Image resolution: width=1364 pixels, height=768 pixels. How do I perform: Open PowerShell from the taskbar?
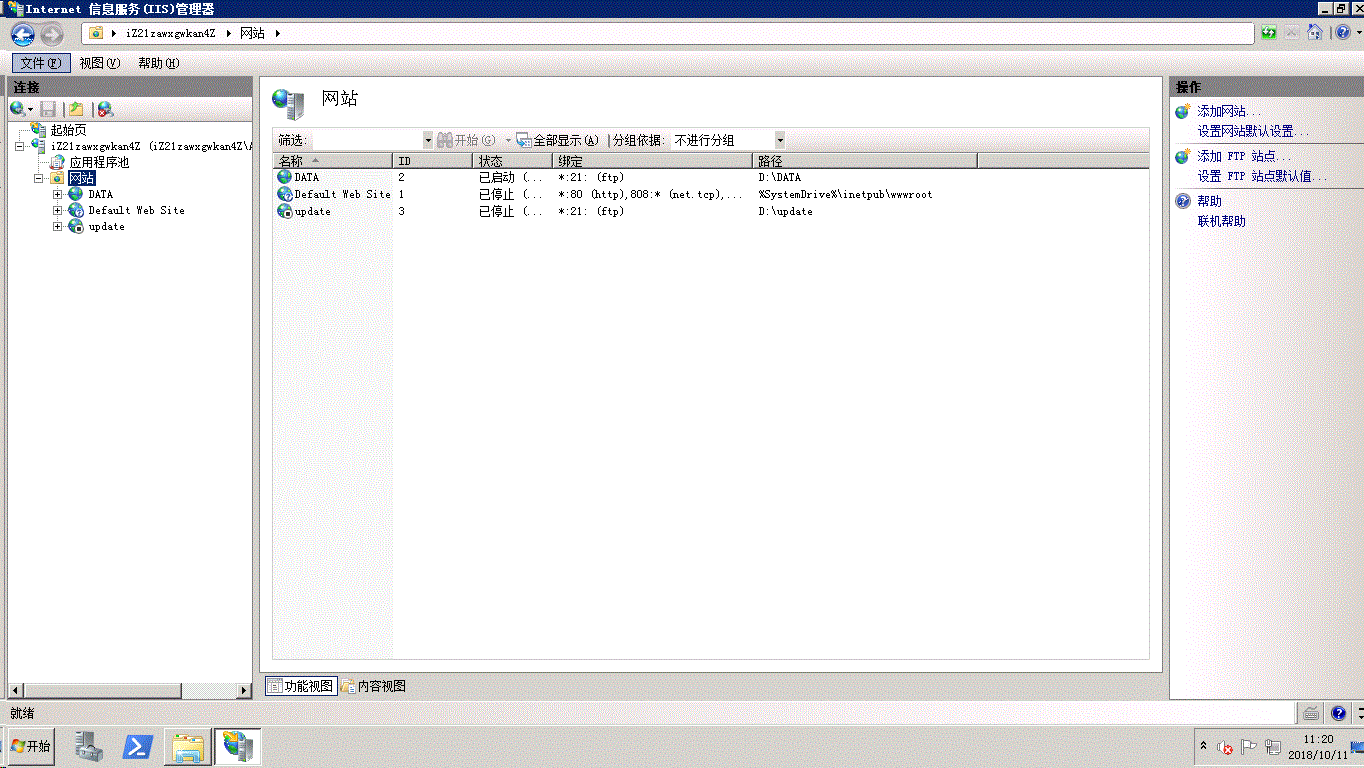point(137,746)
